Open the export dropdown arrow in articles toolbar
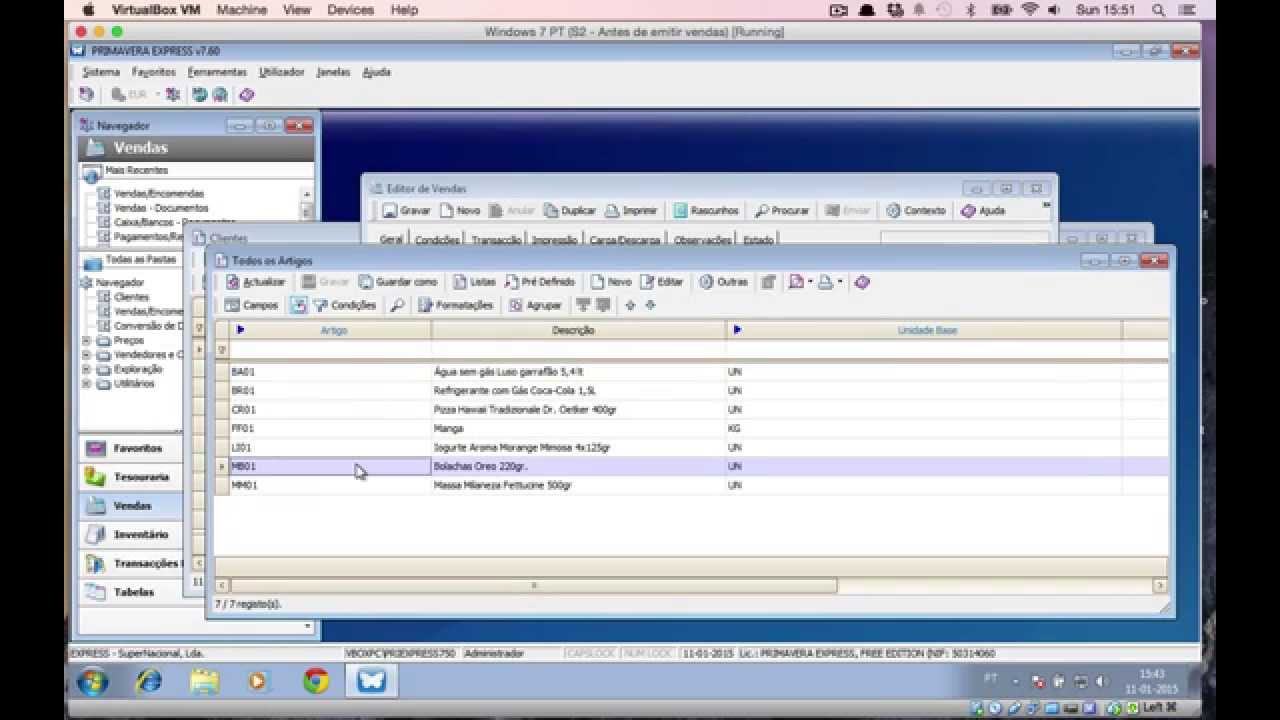Screen dimensions: 1280x720 [x=810, y=282]
